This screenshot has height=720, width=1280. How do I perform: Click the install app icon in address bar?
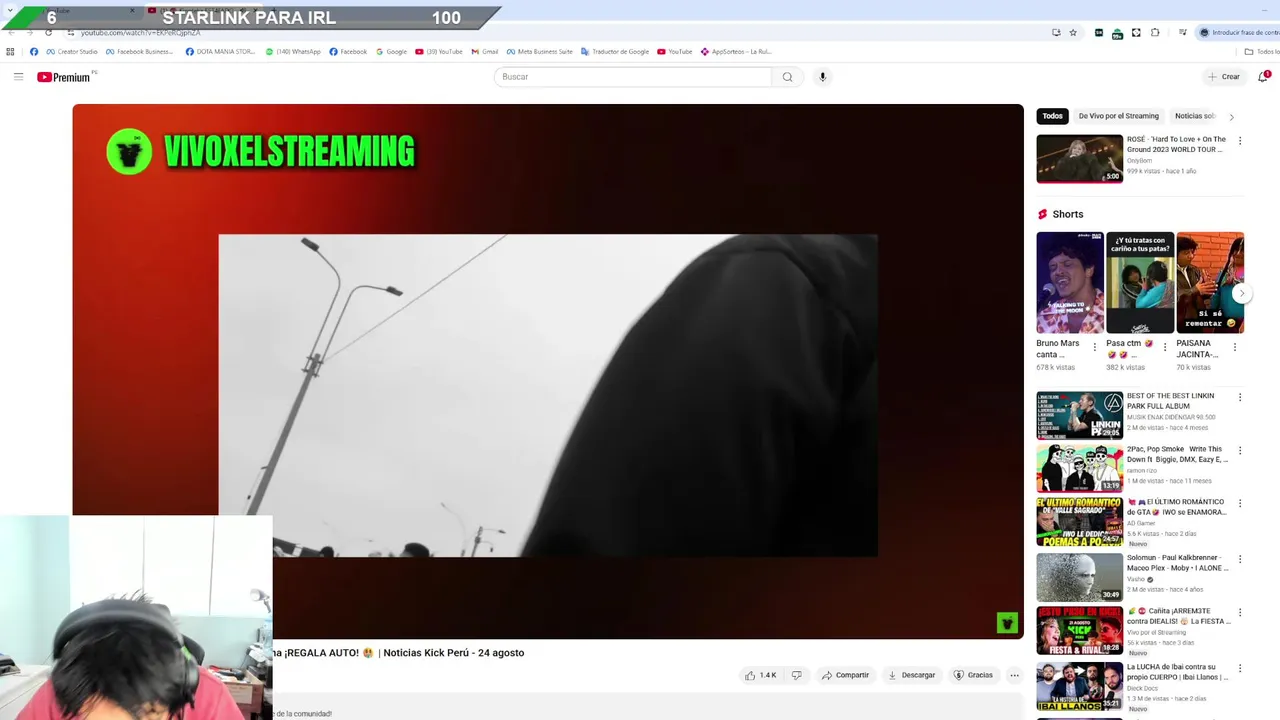(1056, 33)
